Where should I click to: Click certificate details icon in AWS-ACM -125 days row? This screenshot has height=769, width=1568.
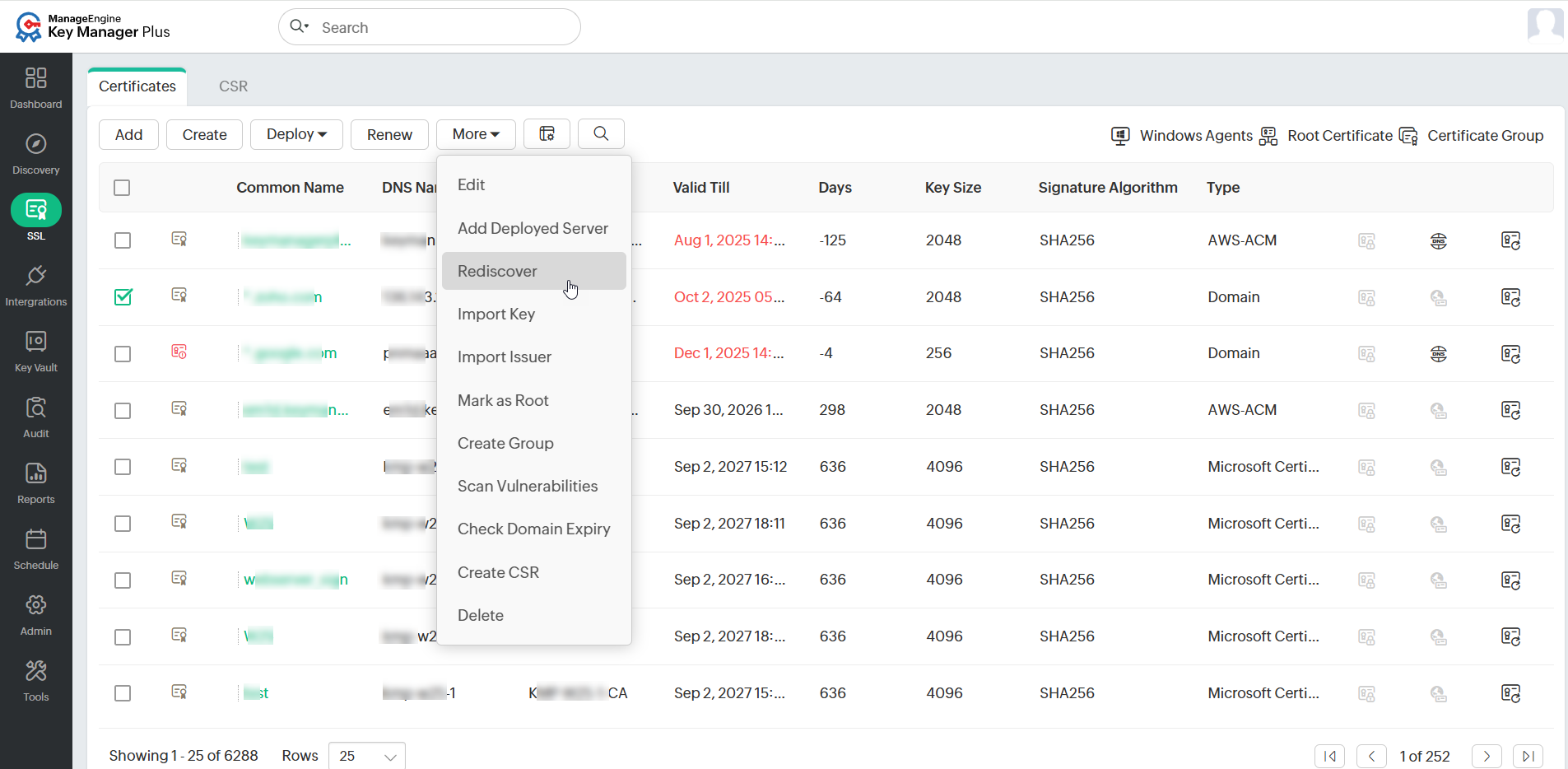pyautogui.click(x=179, y=240)
